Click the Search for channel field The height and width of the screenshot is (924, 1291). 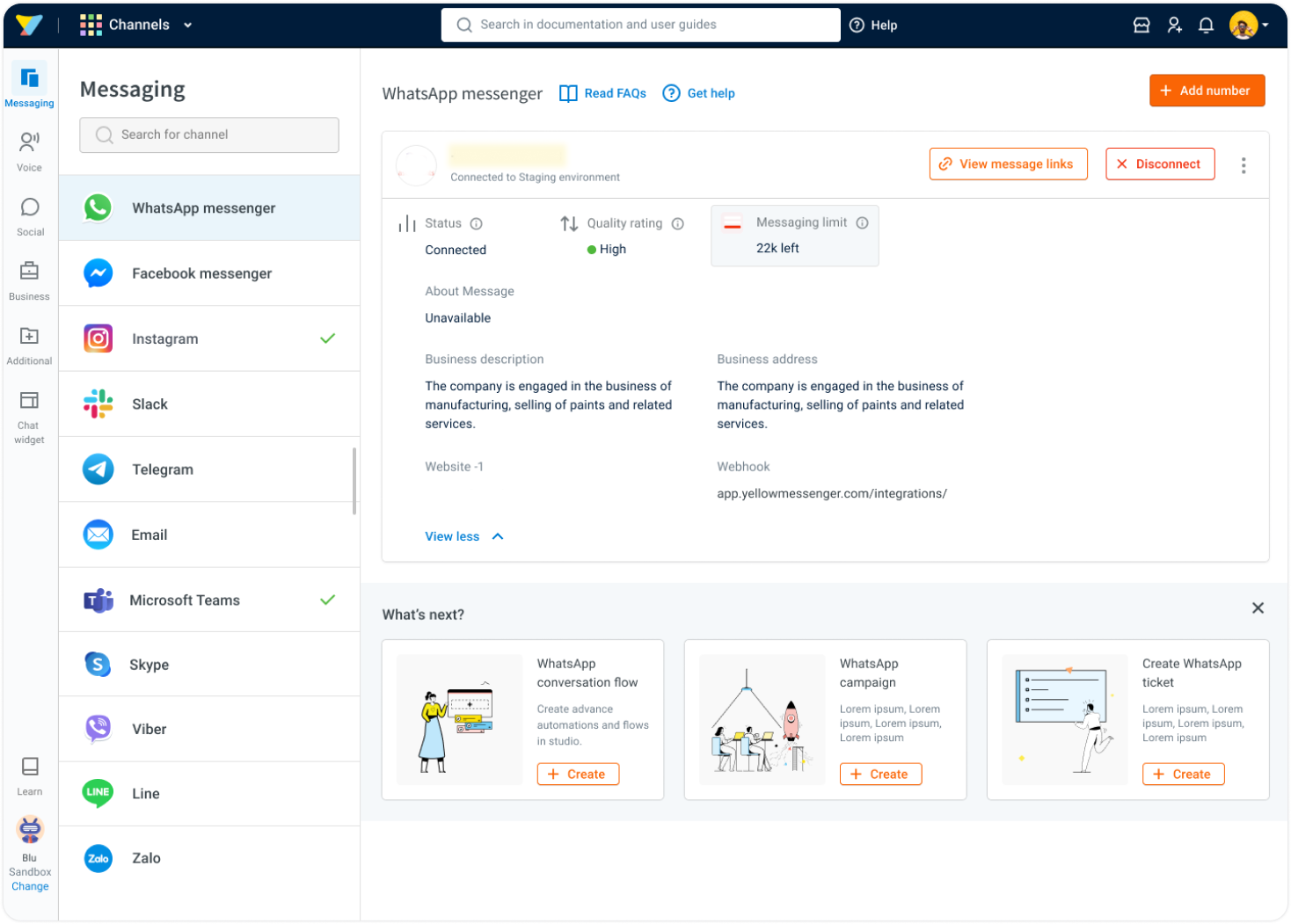coord(209,135)
